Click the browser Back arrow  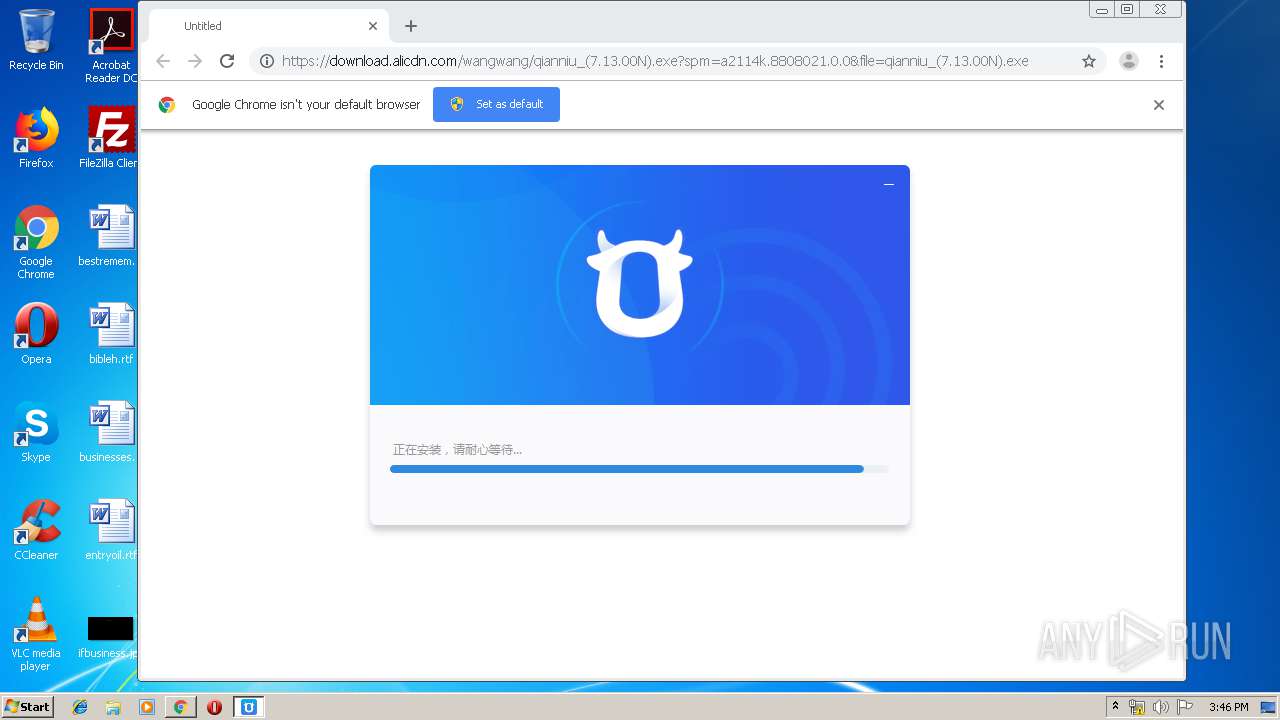pyautogui.click(x=163, y=61)
